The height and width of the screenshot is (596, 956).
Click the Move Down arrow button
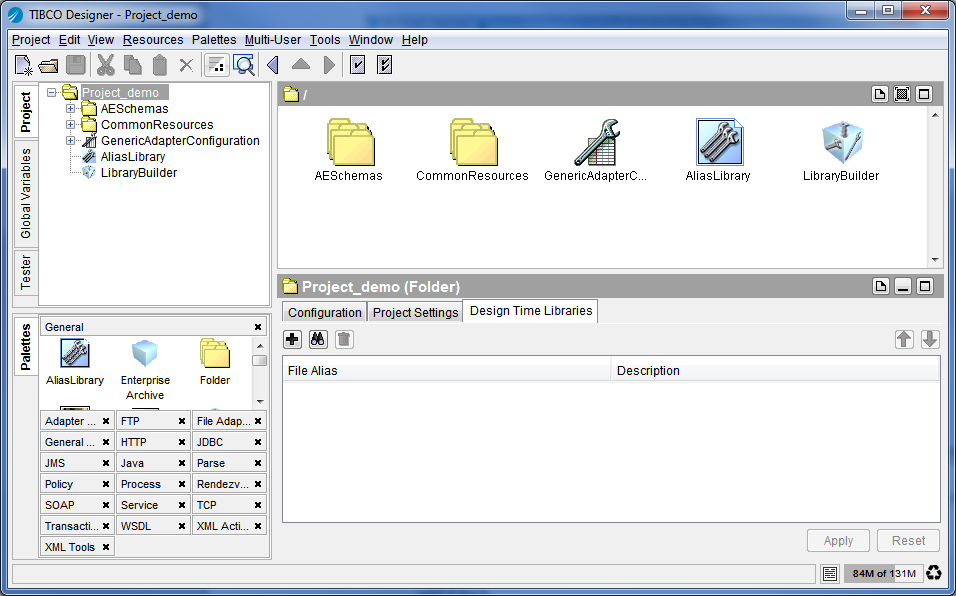coord(930,339)
